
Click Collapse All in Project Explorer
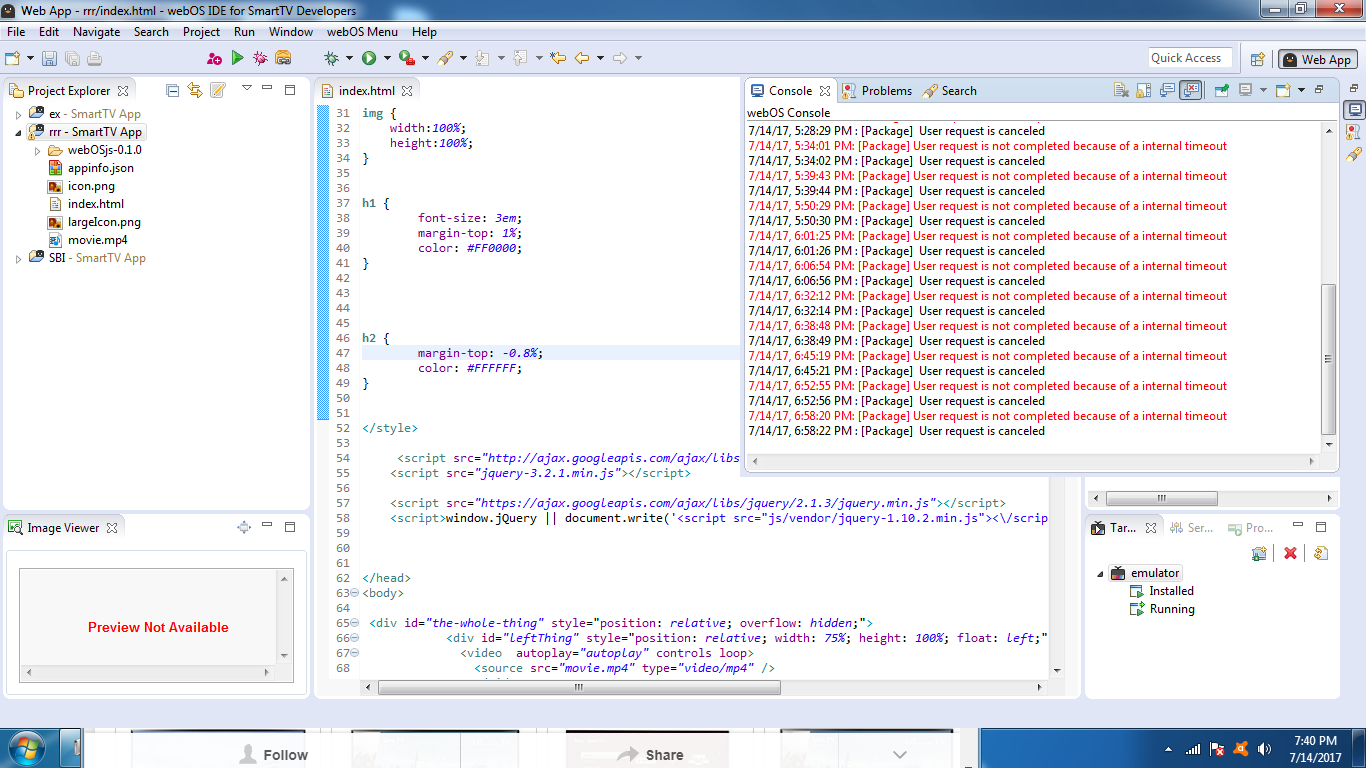pyautogui.click(x=172, y=90)
